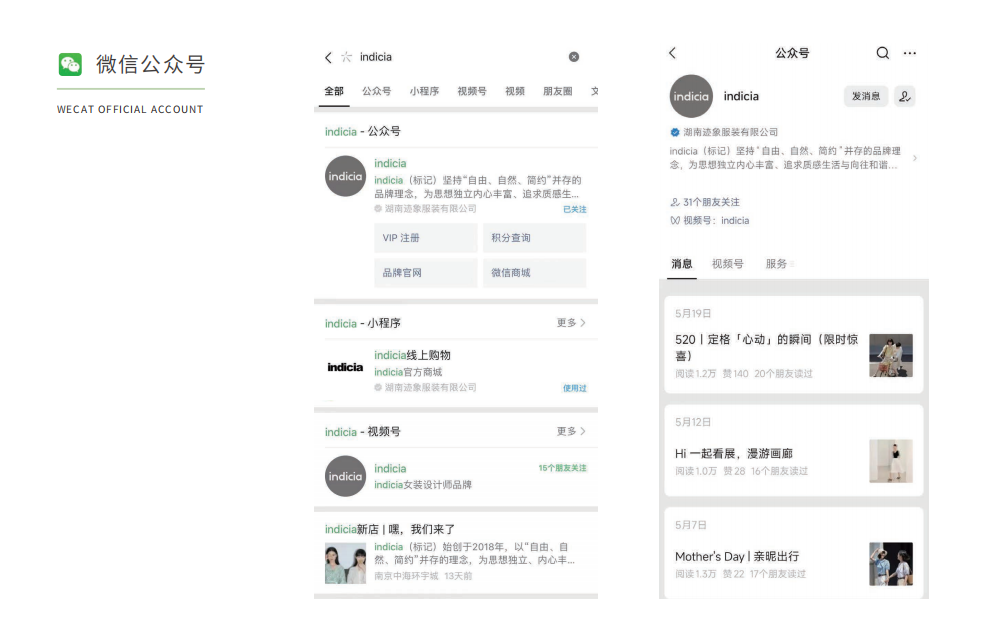Open the 微信商城 button
The height and width of the screenshot is (636, 994).
(534, 273)
